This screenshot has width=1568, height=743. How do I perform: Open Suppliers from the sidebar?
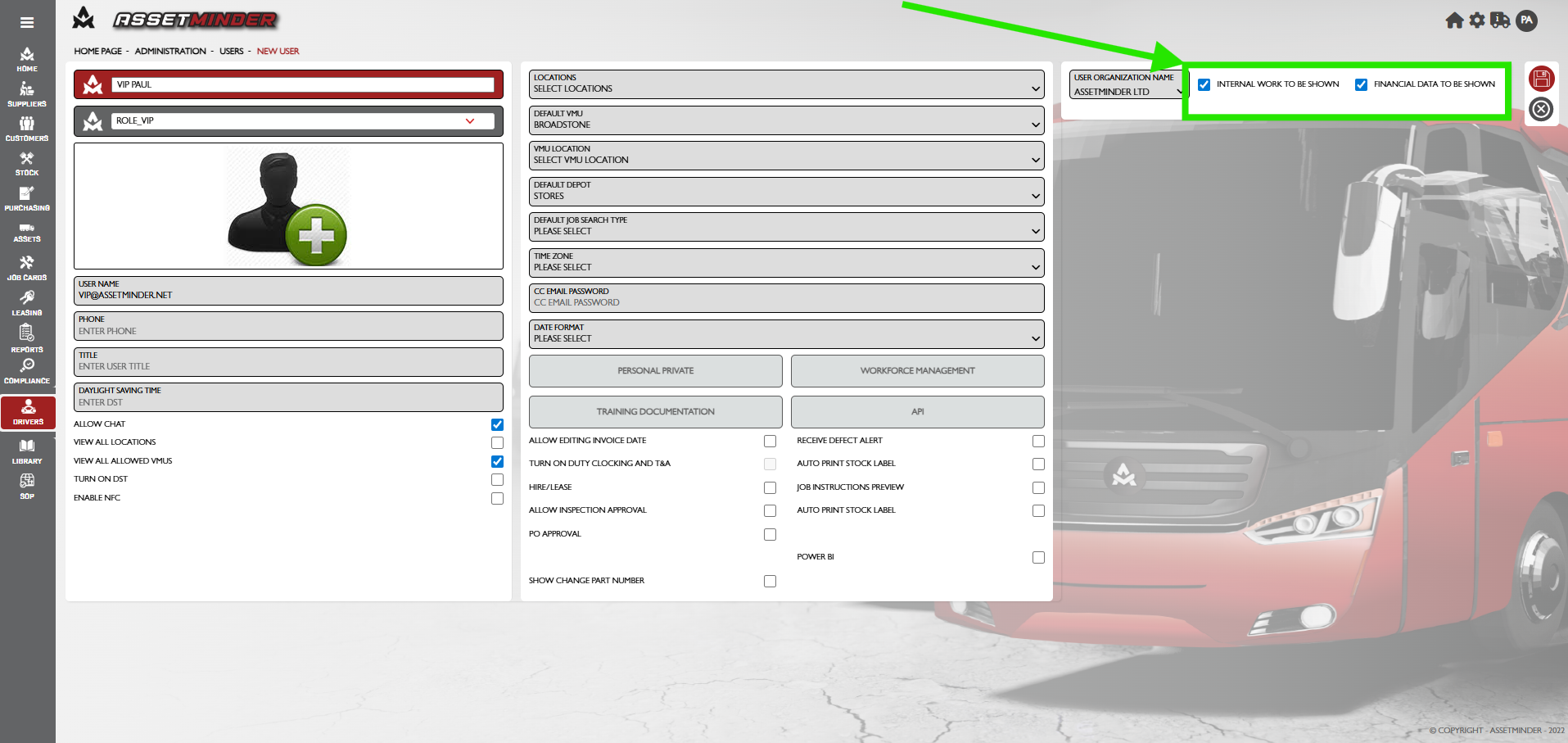27,94
